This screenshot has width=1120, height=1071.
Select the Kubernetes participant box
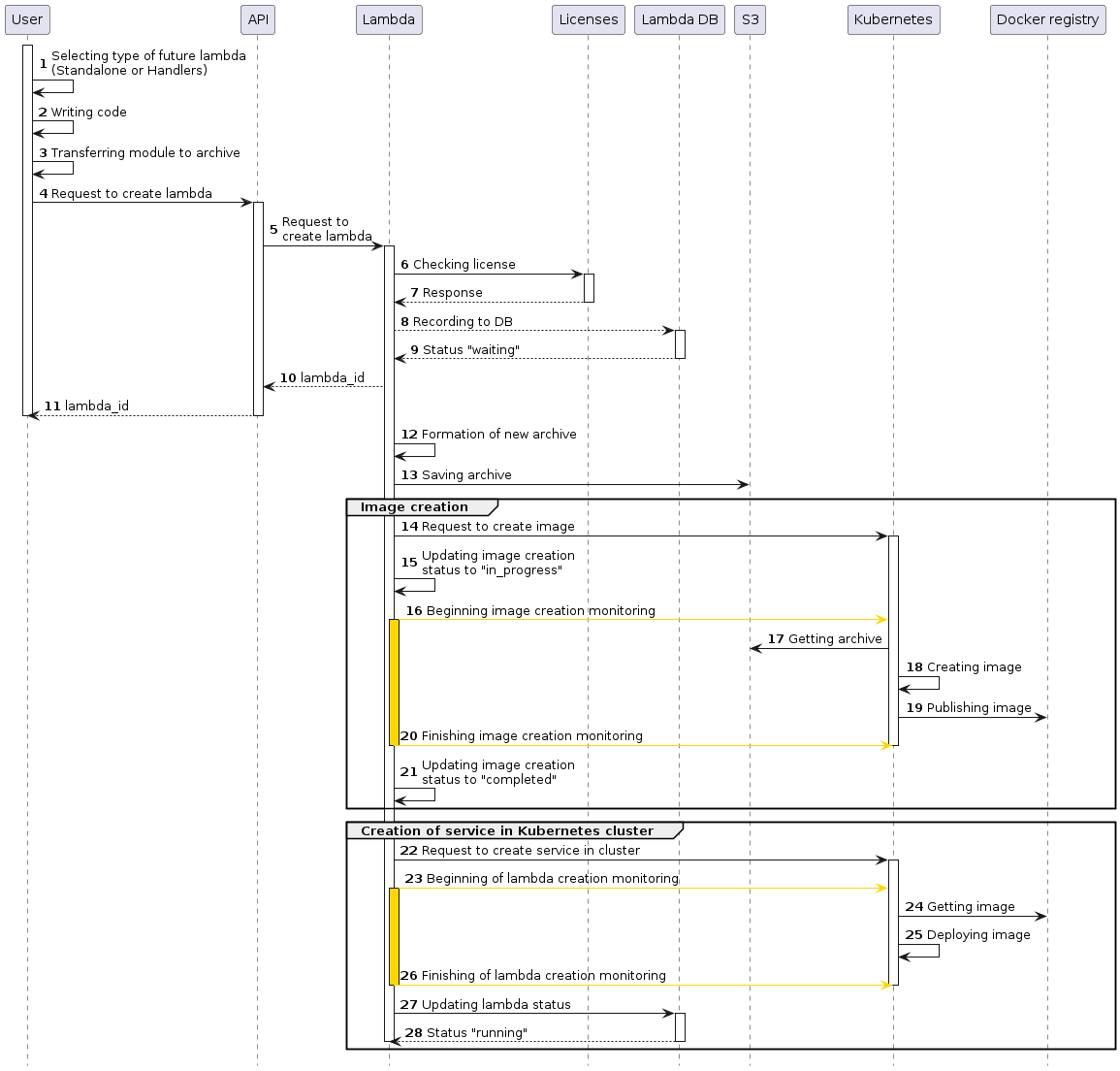point(893,19)
